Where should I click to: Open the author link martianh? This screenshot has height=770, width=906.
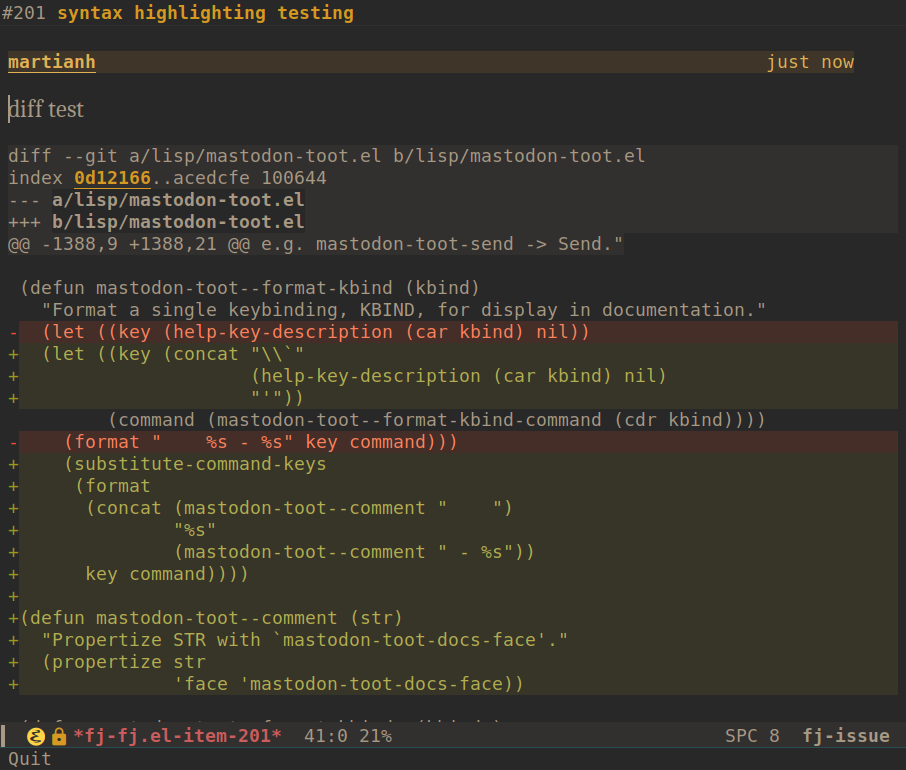51,62
